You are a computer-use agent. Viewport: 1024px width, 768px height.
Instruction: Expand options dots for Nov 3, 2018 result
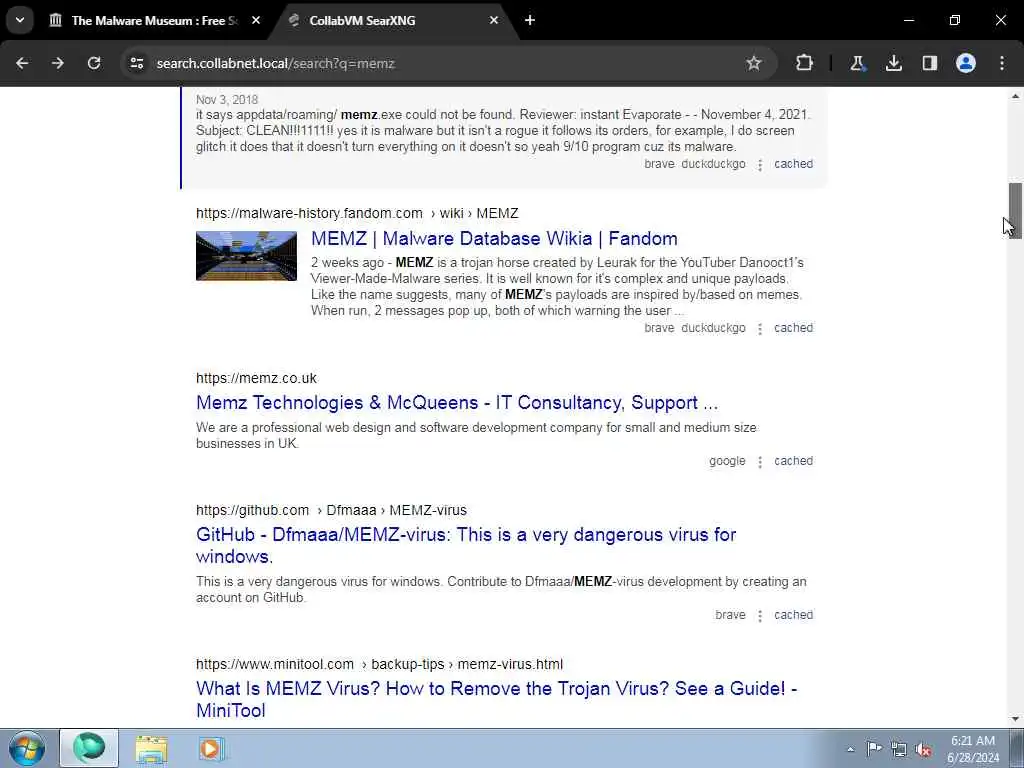[760, 165]
